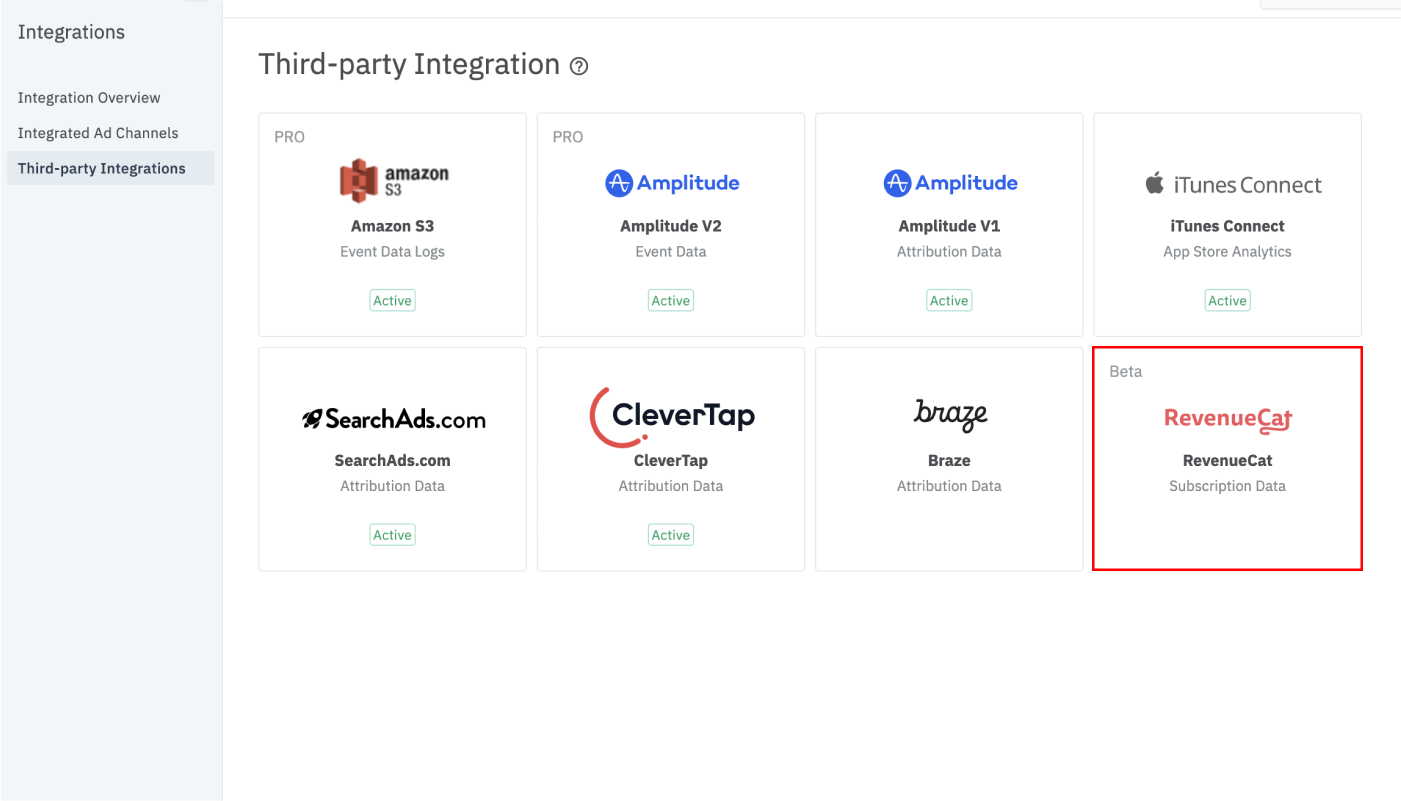Click PRO tag on Amazon S3 card
Screen dimensions: 1401x801
[289, 137]
